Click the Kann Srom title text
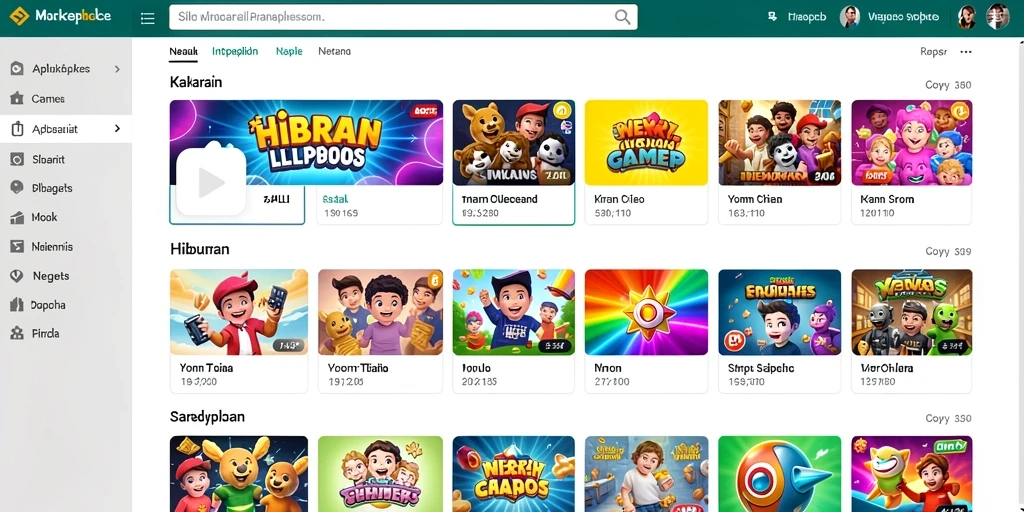Viewport: 1024px width, 512px height. point(888,199)
